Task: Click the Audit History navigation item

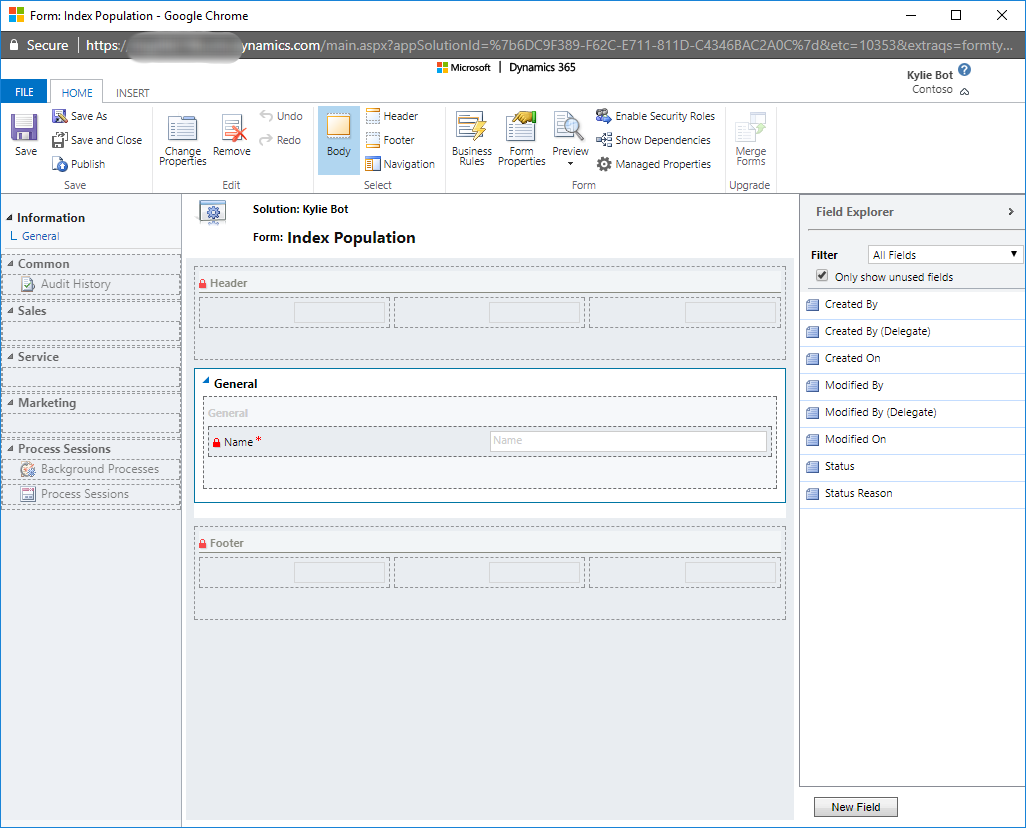Action: pos(91,284)
